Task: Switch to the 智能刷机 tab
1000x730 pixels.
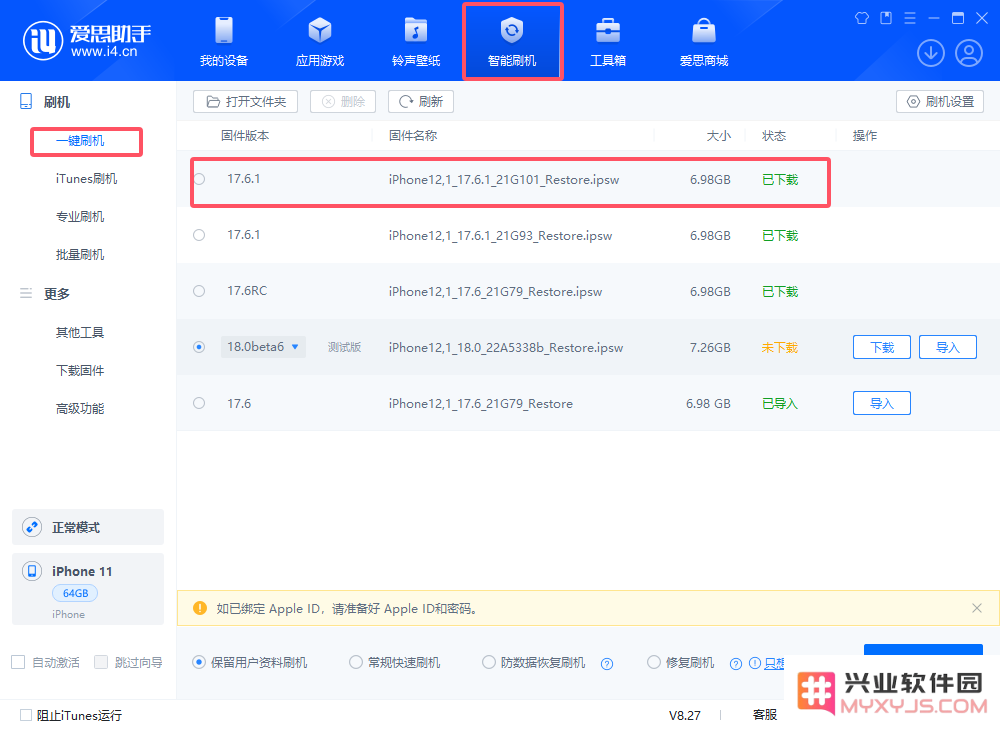Action: 512,42
